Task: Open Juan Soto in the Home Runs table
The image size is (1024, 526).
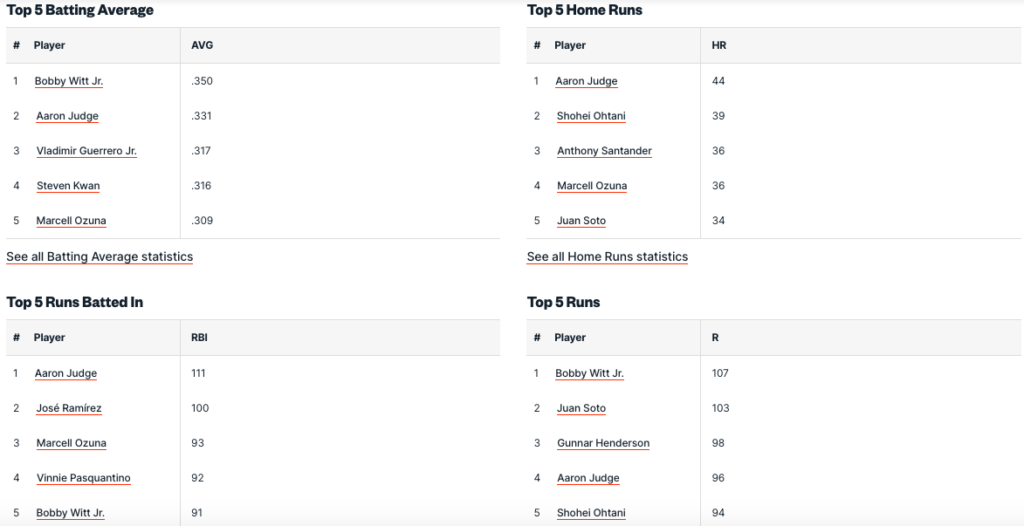Action: [x=581, y=221]
